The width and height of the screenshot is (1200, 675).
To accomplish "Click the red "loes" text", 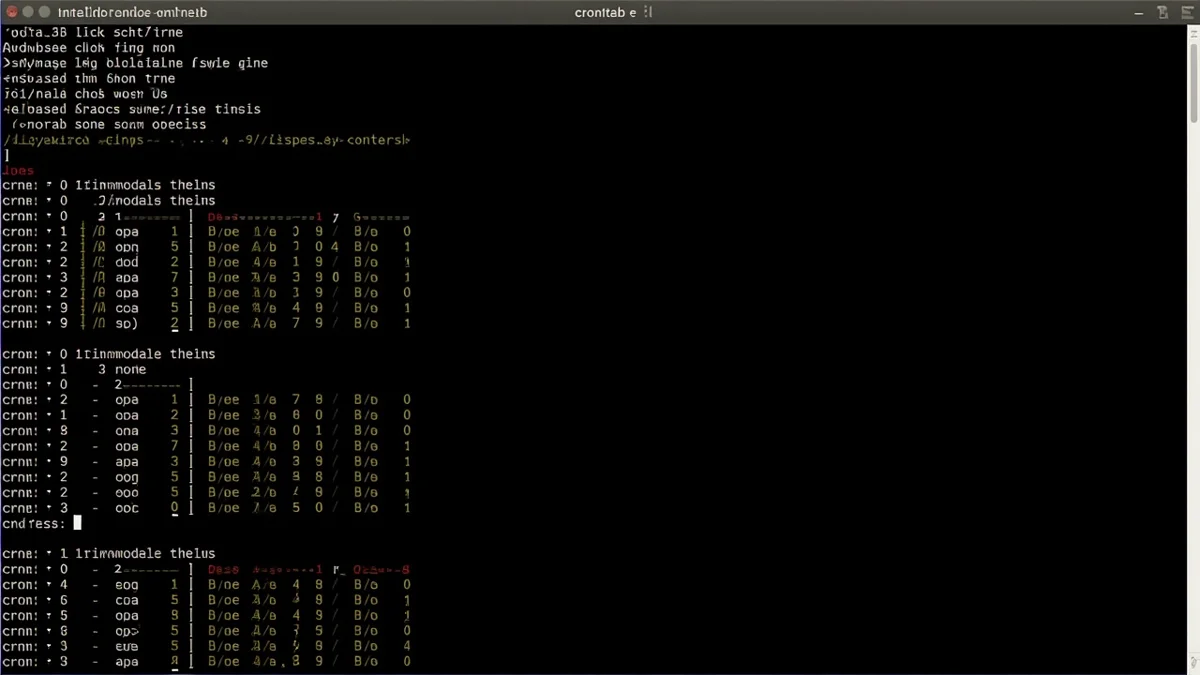I will point(18,170).
